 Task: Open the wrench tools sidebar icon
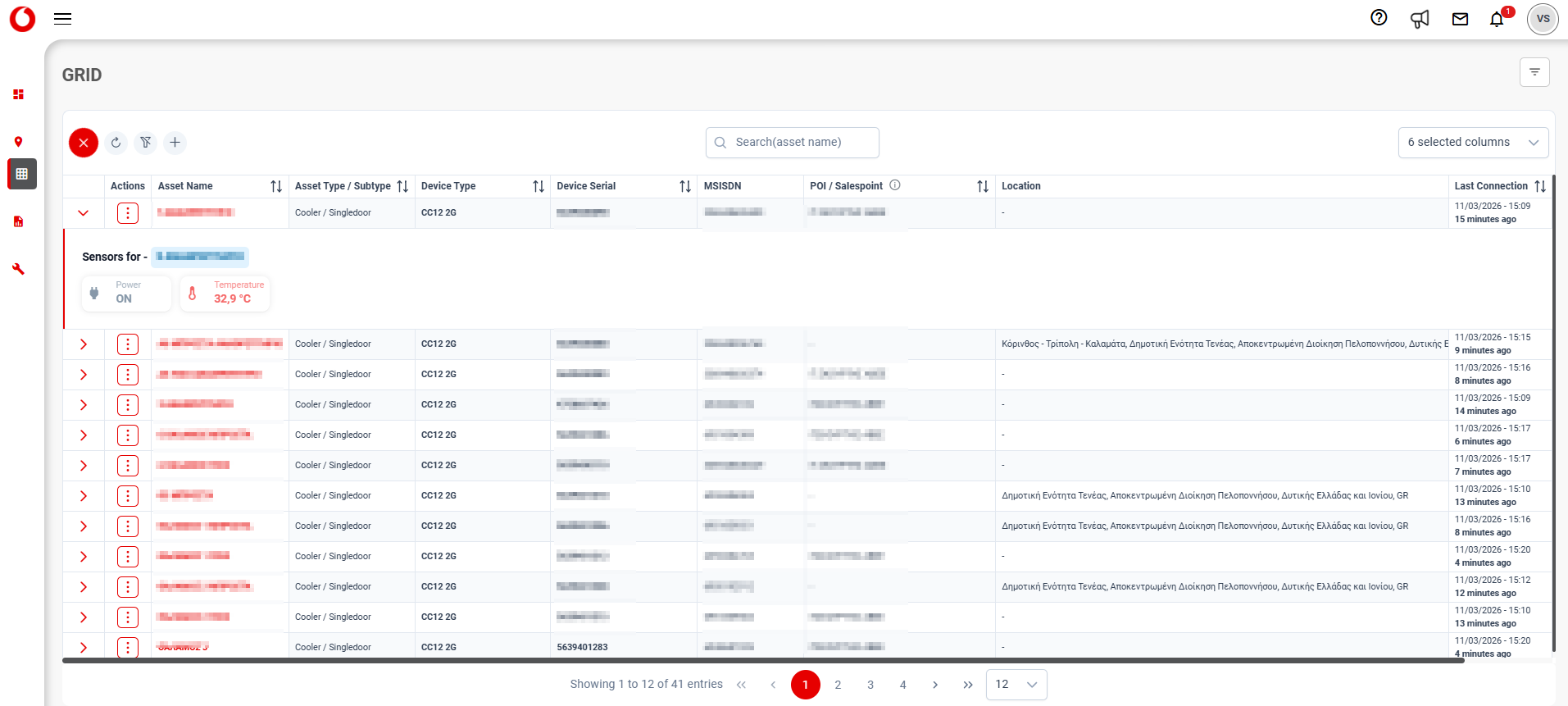point(19,269)
